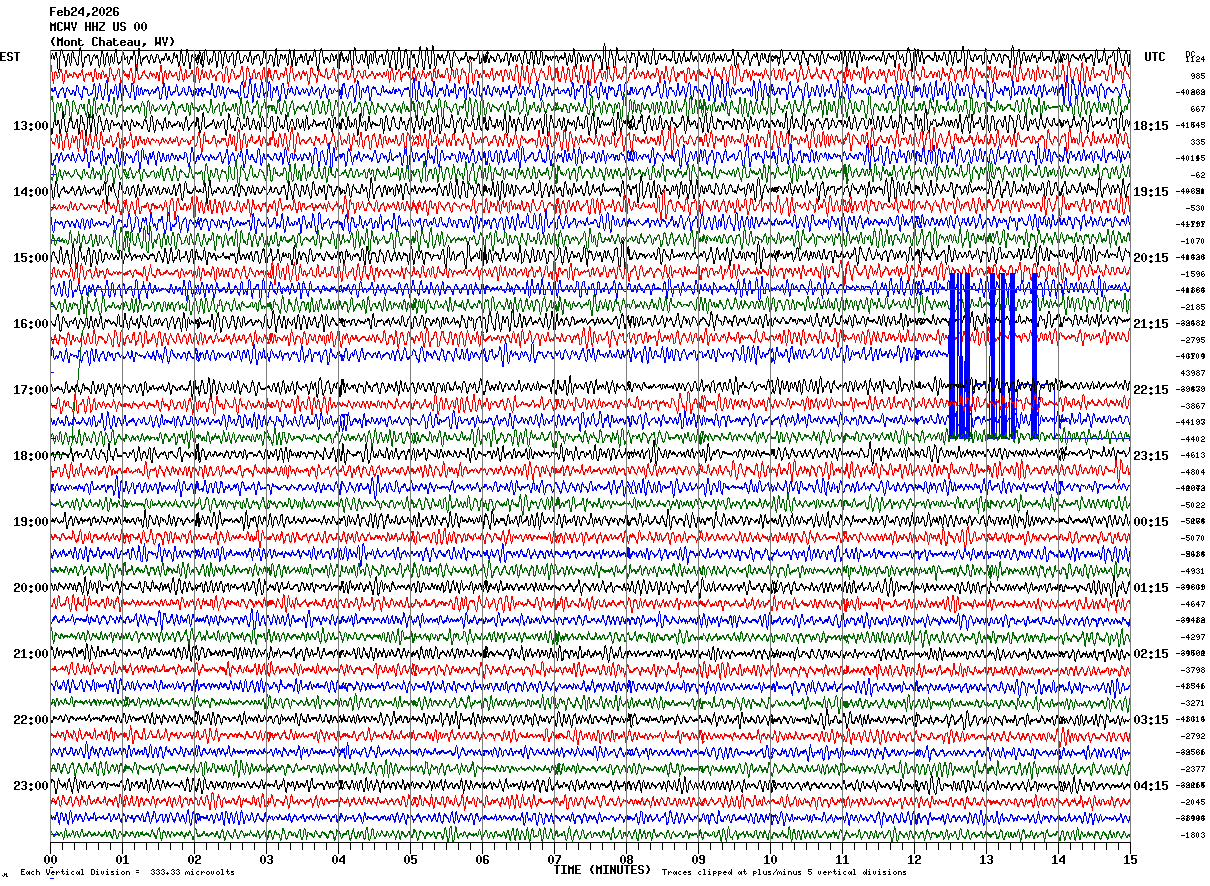This screenshot has width=1210, height=886.
Task: Click the 04:15 UTC time label
Action: [x=1151, y=786]
